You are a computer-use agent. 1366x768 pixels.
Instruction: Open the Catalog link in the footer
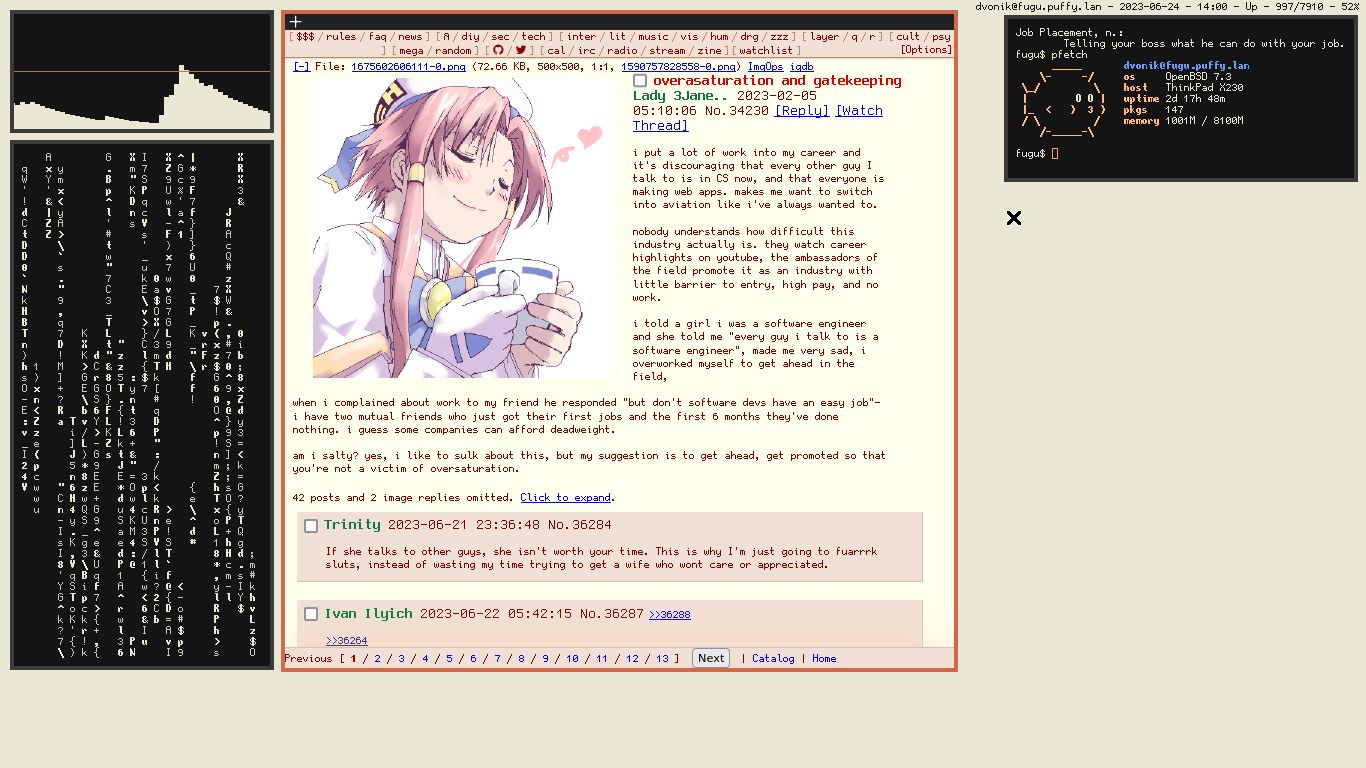click(773, 658)
